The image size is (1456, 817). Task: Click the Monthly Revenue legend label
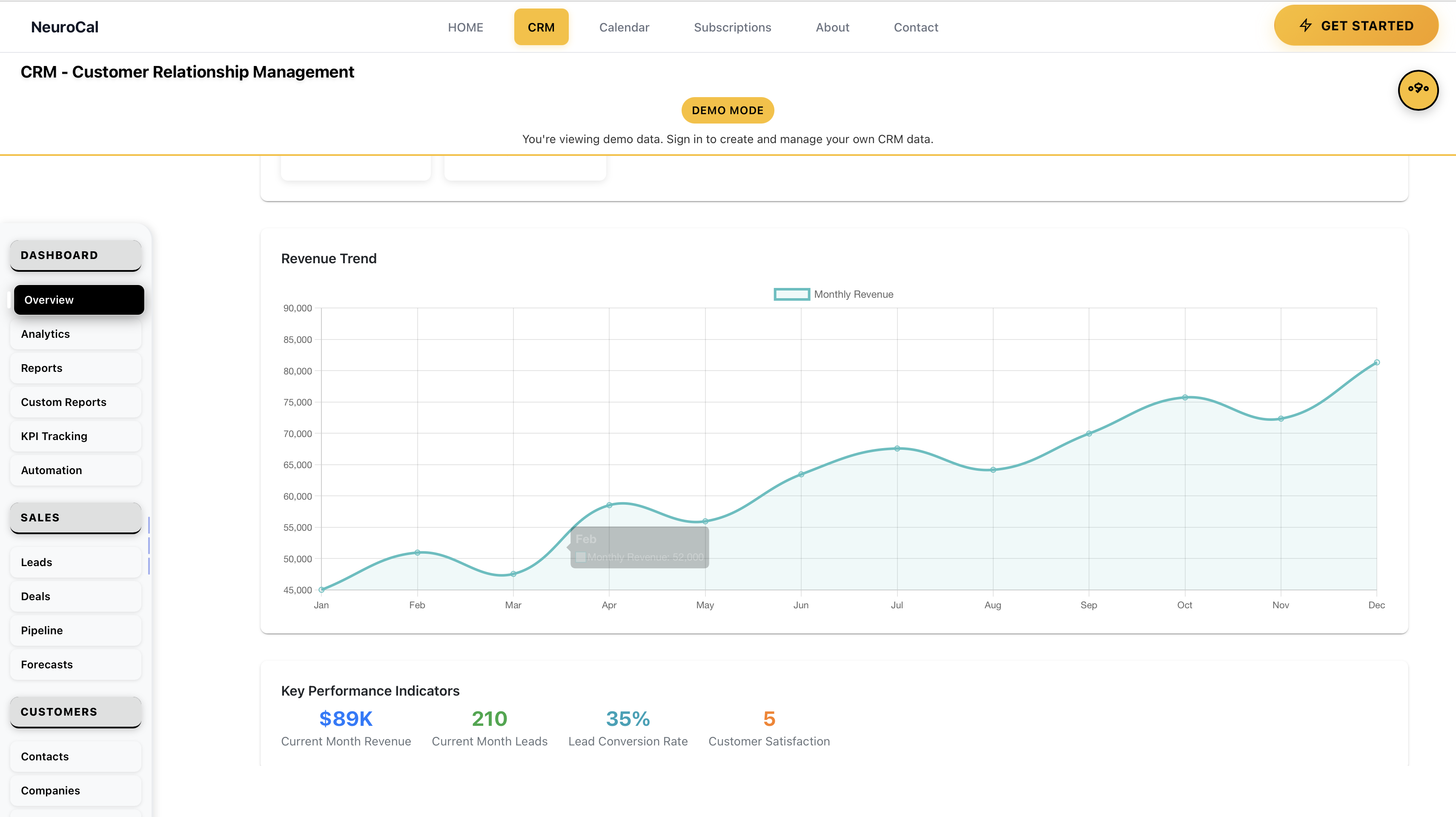(x=854, y=294)
